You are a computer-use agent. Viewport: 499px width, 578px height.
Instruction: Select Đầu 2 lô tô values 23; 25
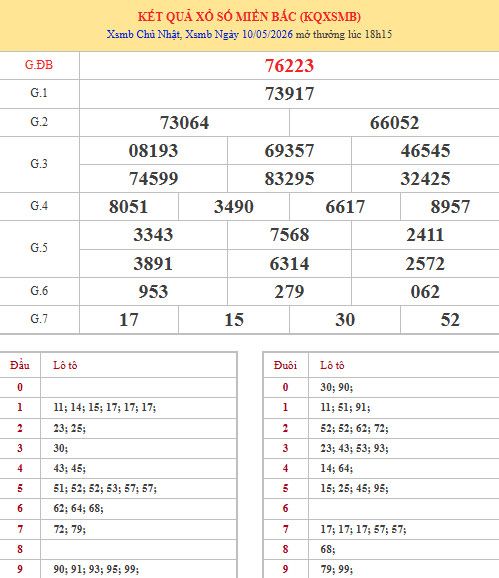69,428
